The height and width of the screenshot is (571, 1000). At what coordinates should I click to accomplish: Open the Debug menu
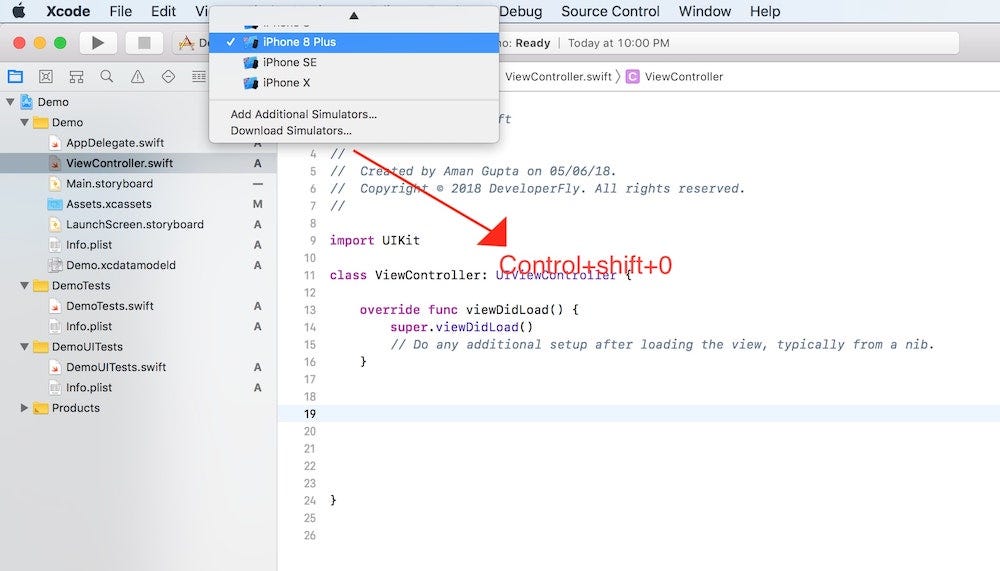[x=520, y=11]
